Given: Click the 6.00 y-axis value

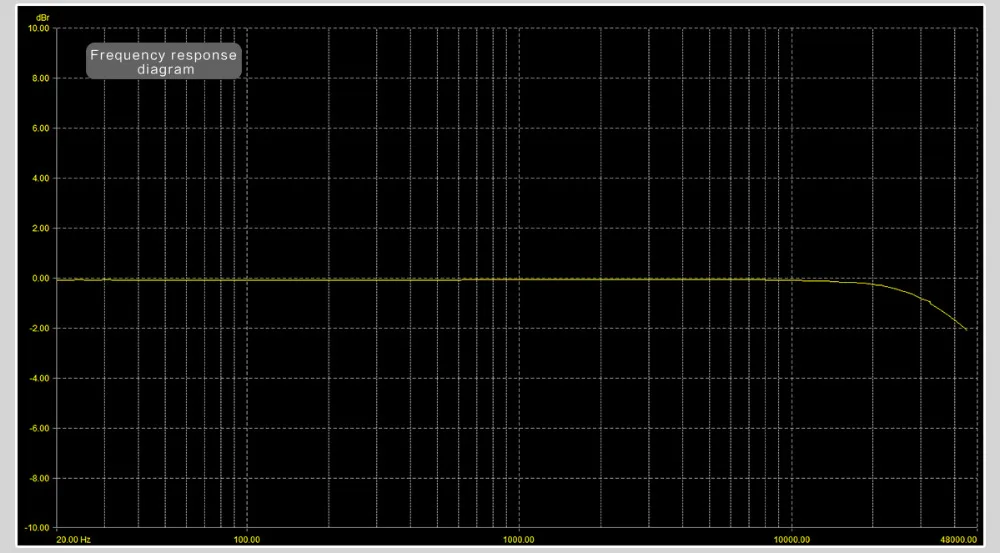Looking at the screenshot, I should click(41, 128).
